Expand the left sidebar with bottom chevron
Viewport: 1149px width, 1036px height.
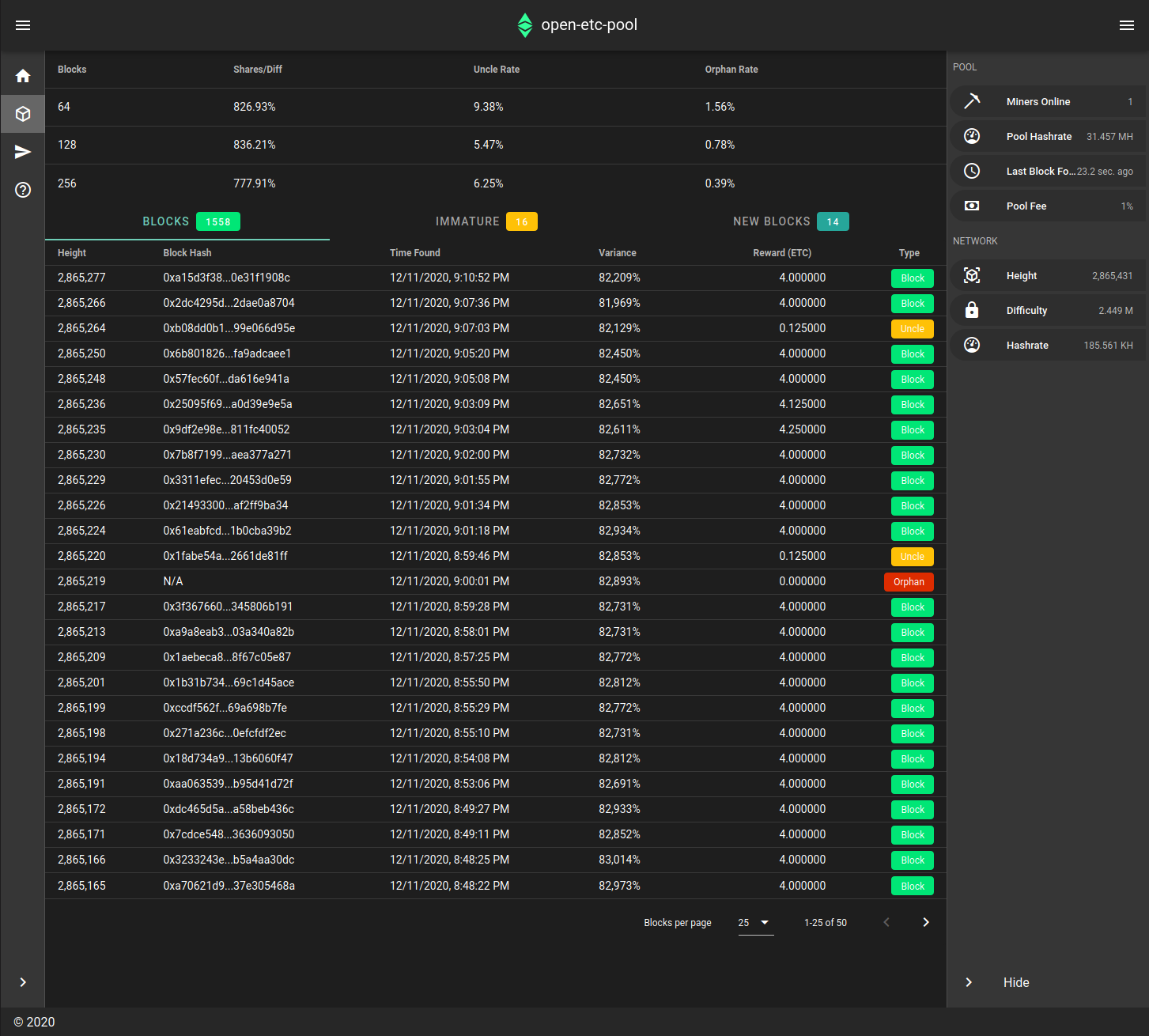[22, 982]
